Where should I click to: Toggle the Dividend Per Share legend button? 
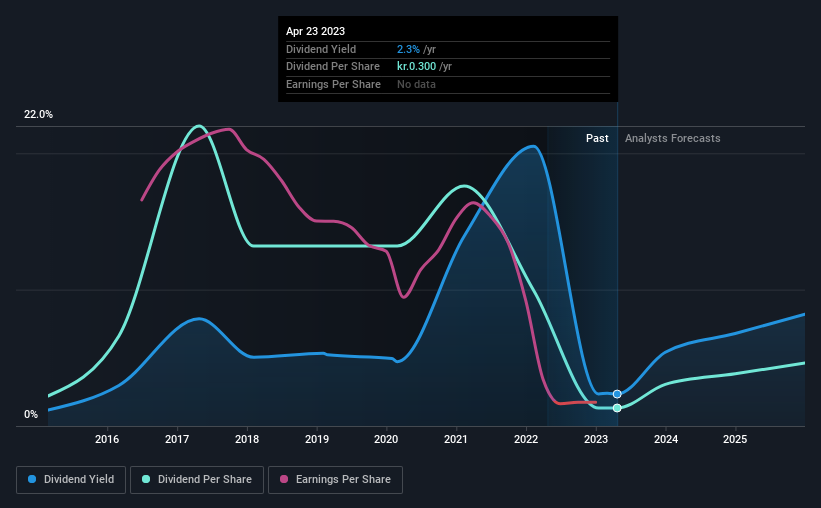(x=197, y=480)
